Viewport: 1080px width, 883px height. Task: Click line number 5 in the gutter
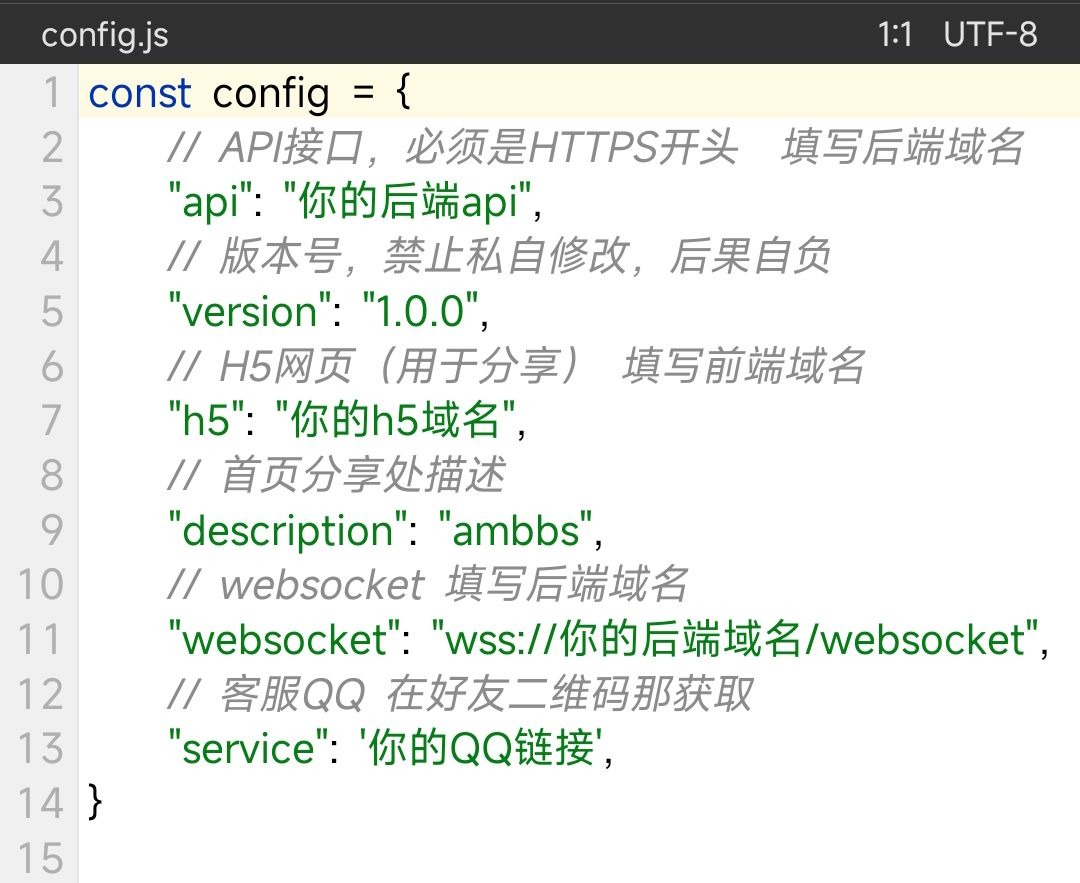click(x=51, y=312)
